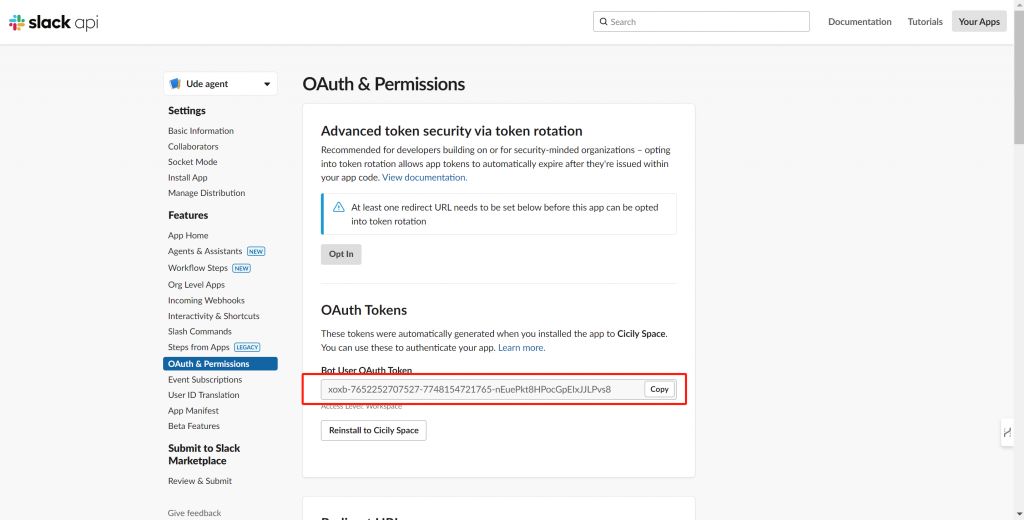Open Review & Submit page
Screen dimensions: 1024x520
(200, 481)
